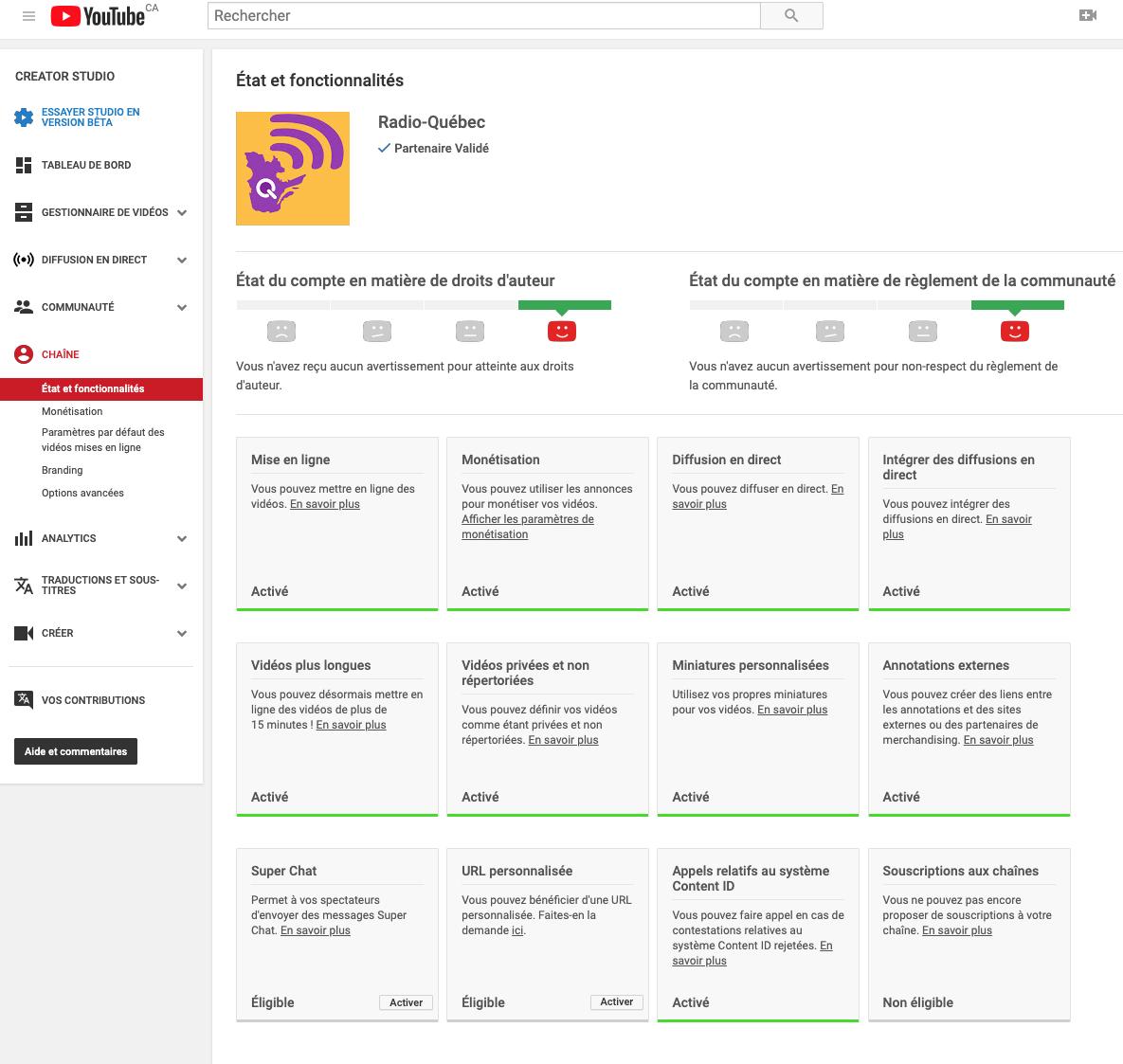
Task: Click the Radio-Québec channel avatar
Action: pyautogui.click(x=293, y=169)
